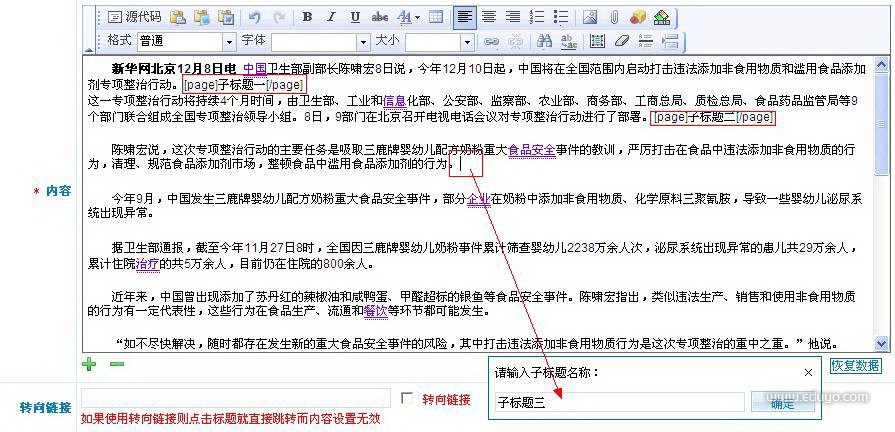Click the undo arrow icon
This screenshot has height=432, width=895.
255,17
